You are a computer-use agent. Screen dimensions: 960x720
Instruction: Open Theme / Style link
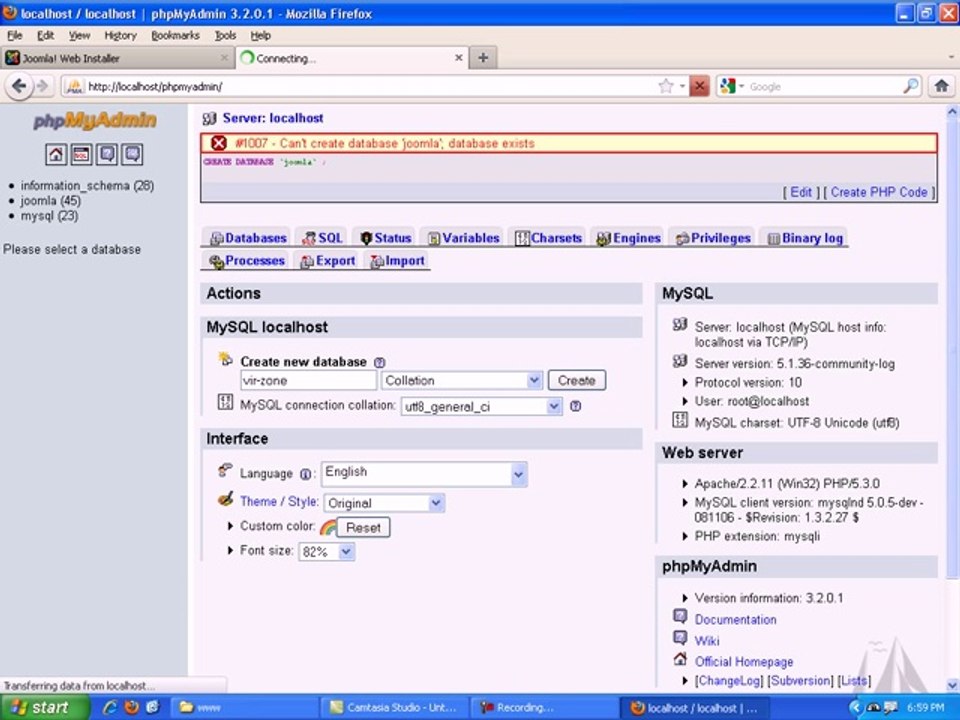point(279,501)
